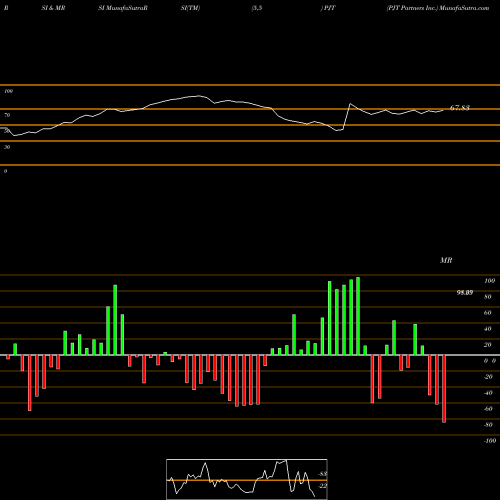Screen dimensions: 500x500
Task: Click the RSI value label 67.83
Action: pyautogui.click(x=460, y=108)
